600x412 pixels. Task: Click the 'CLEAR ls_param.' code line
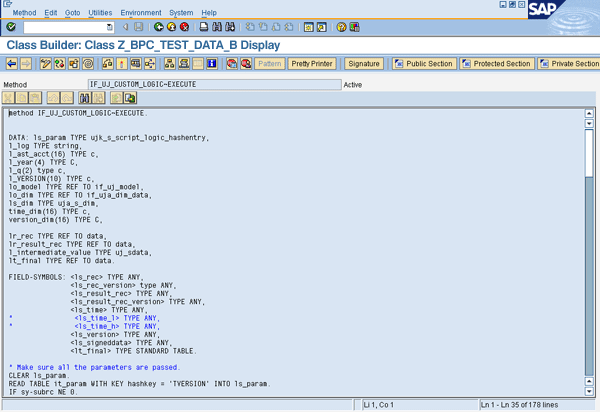39,375
